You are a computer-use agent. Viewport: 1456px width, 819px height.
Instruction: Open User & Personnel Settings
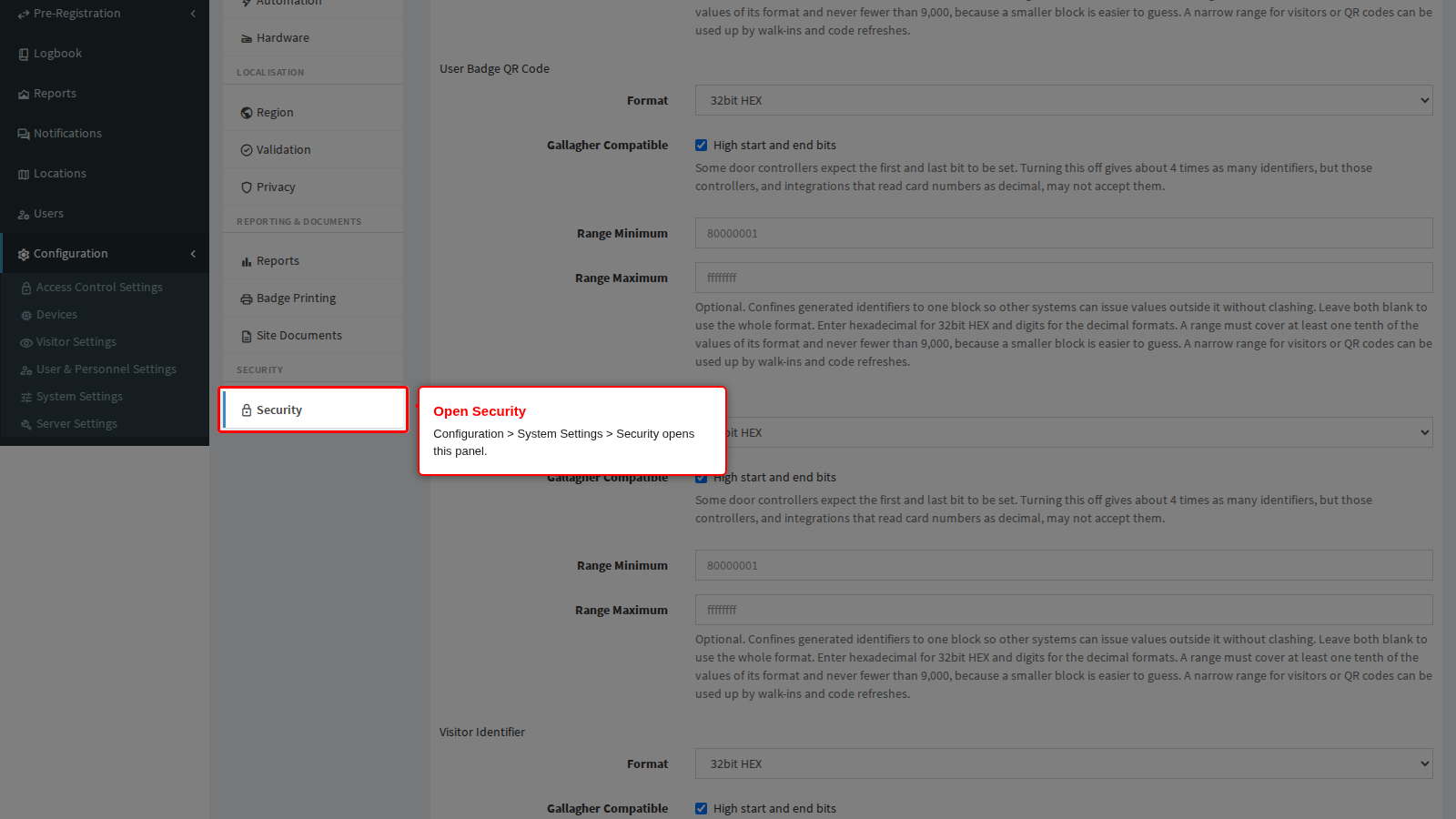(105, 369)
